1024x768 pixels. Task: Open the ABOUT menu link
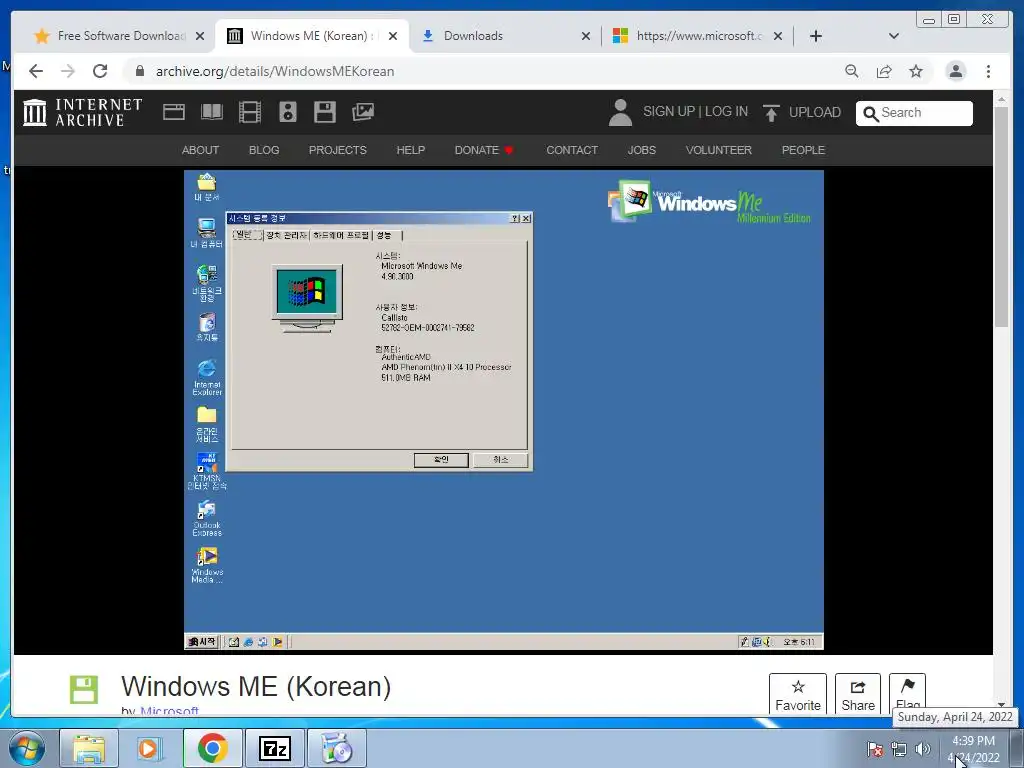coord(200,150)
